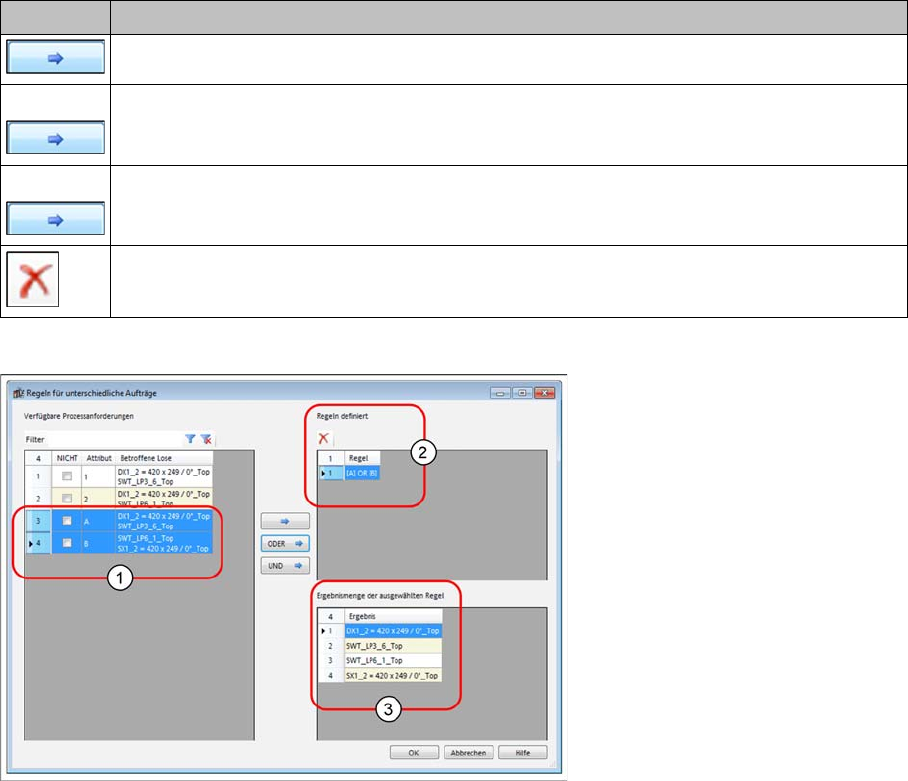Maximize the Regeln dialog window

pos(522,393)
